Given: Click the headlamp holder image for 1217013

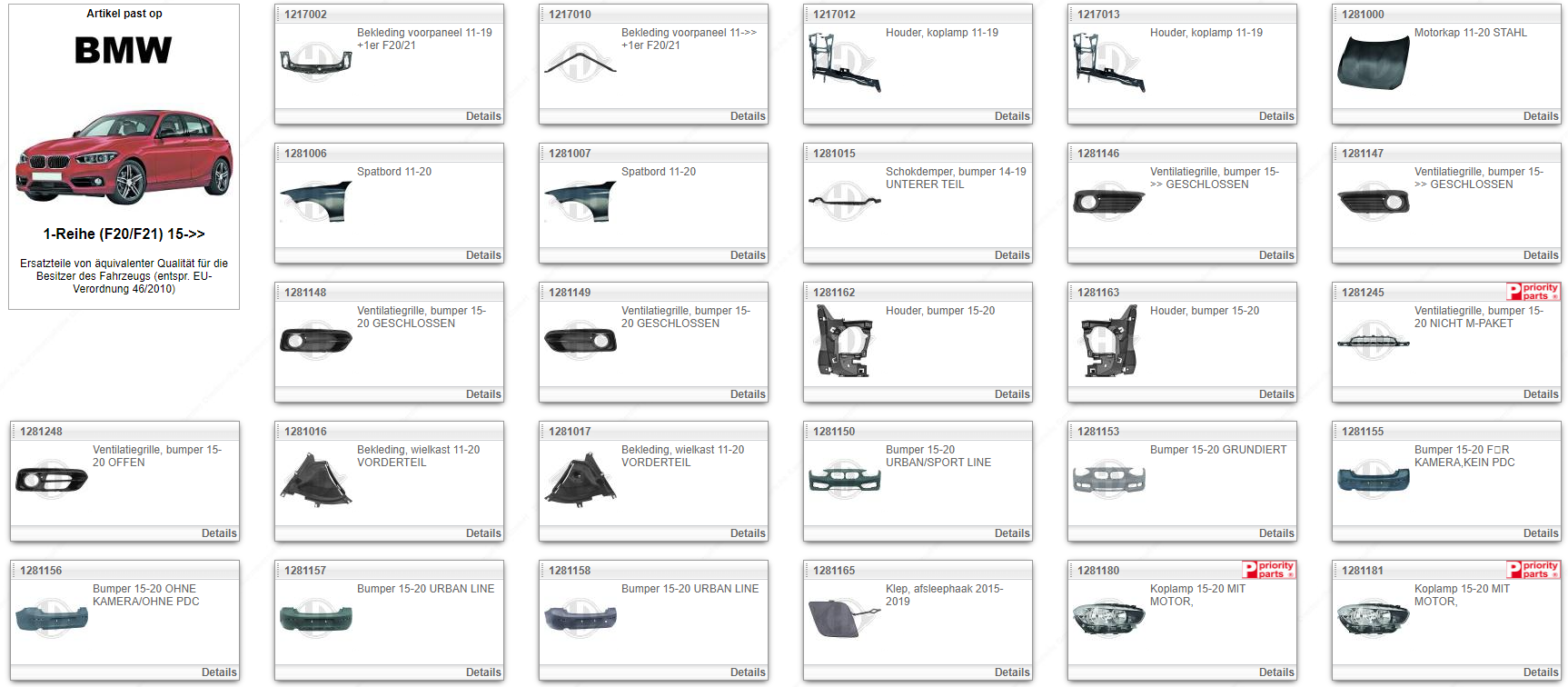Looking at the screenshot, I should click(x=1107, y=63).
